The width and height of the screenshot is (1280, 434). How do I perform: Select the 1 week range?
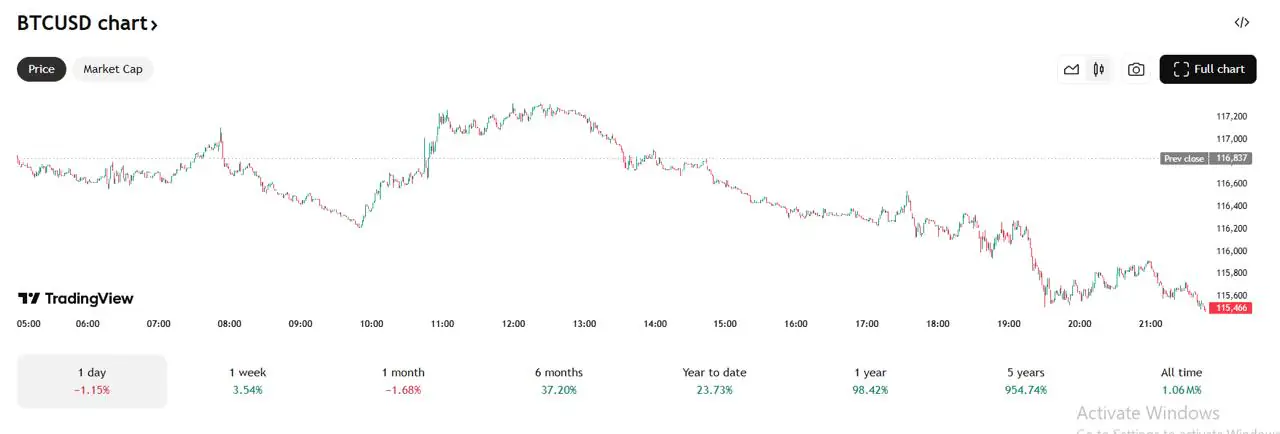247,381
